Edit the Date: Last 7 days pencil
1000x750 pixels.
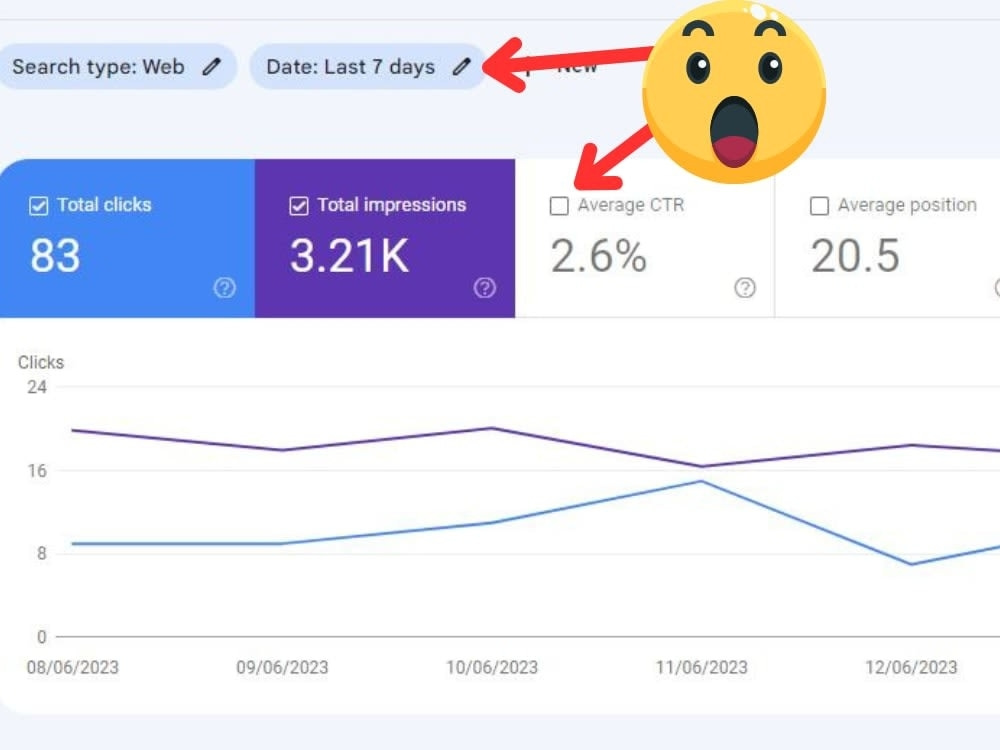pyautogui.click(x=462, y=66)
